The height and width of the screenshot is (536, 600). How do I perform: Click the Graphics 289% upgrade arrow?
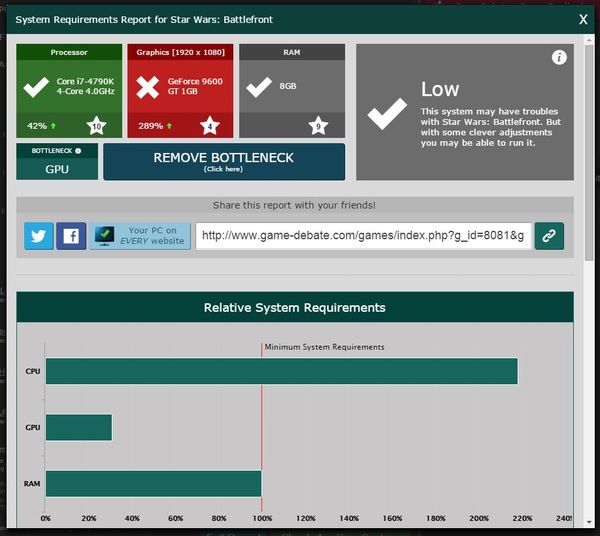(x=169, y=125)
